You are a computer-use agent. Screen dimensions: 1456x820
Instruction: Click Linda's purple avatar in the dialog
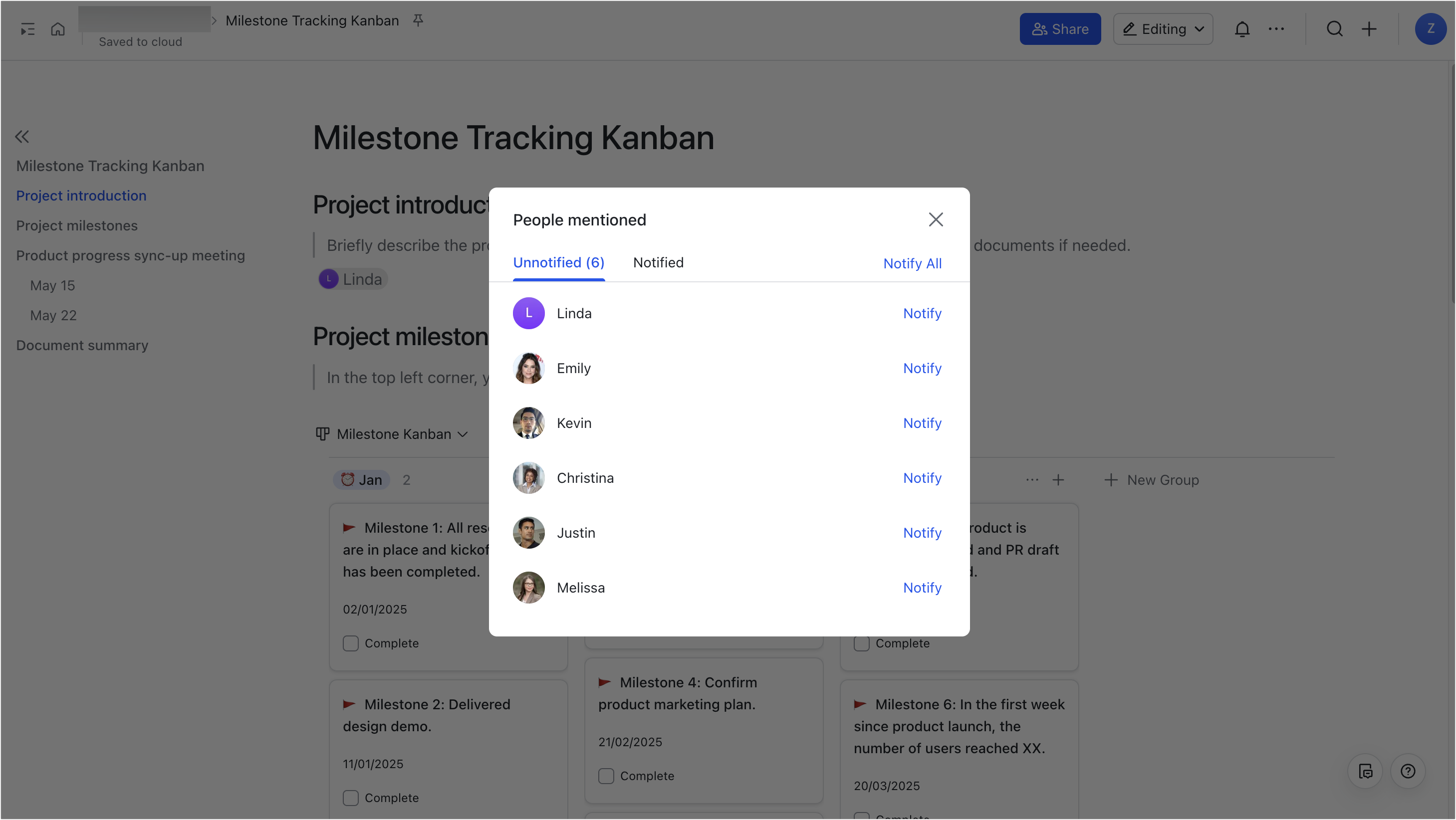(x=528, y=313)
